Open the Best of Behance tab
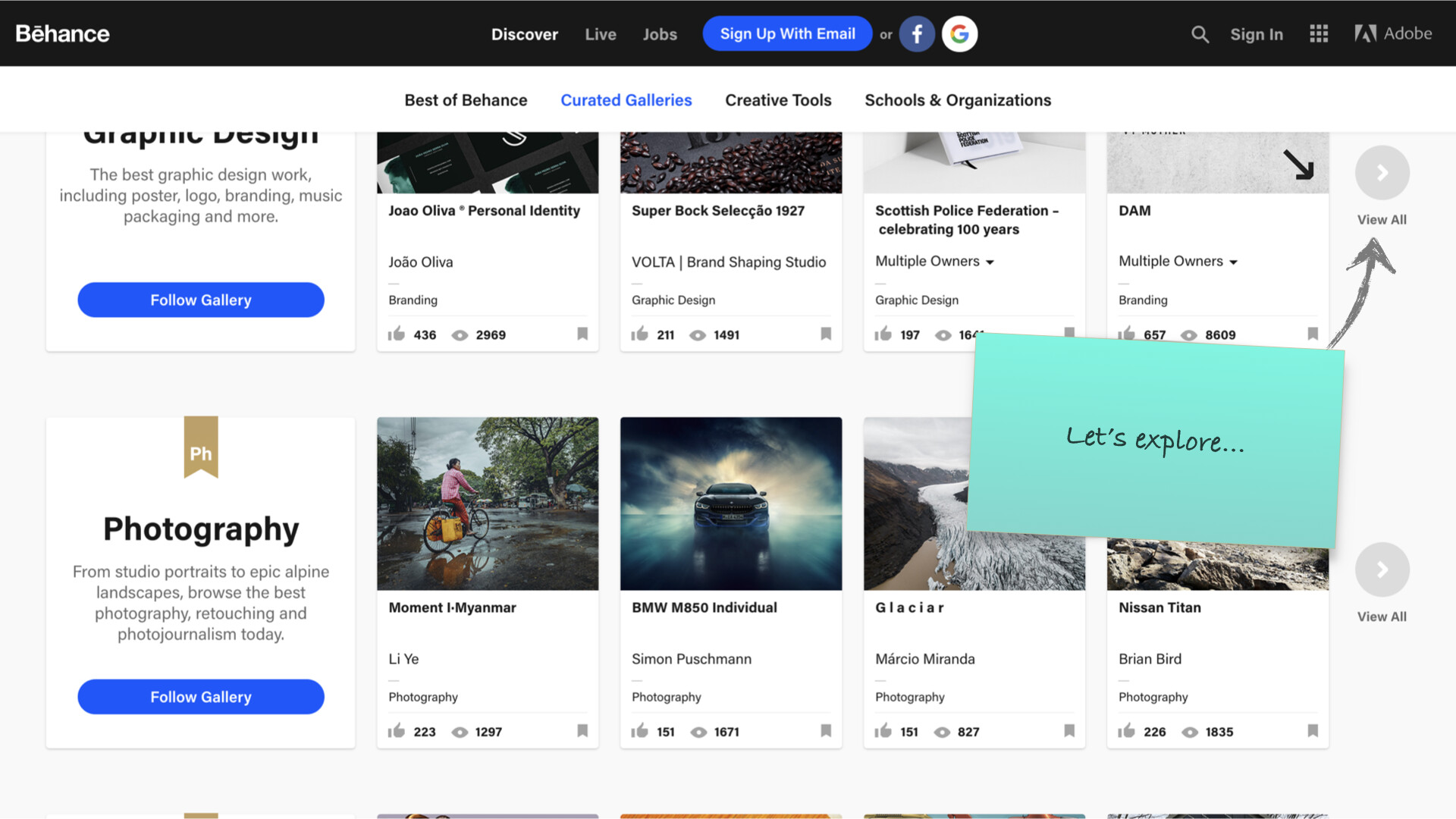 click(466, 100)
